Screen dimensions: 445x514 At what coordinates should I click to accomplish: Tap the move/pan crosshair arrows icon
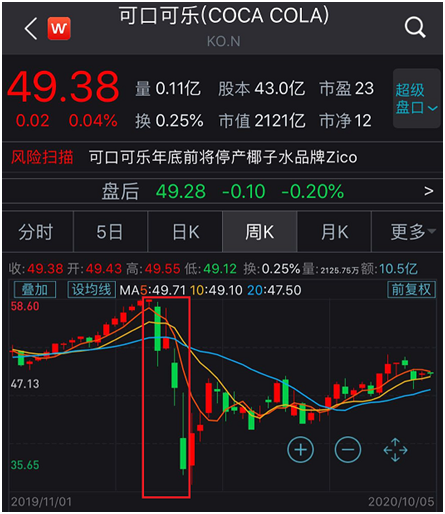point(395,450)
